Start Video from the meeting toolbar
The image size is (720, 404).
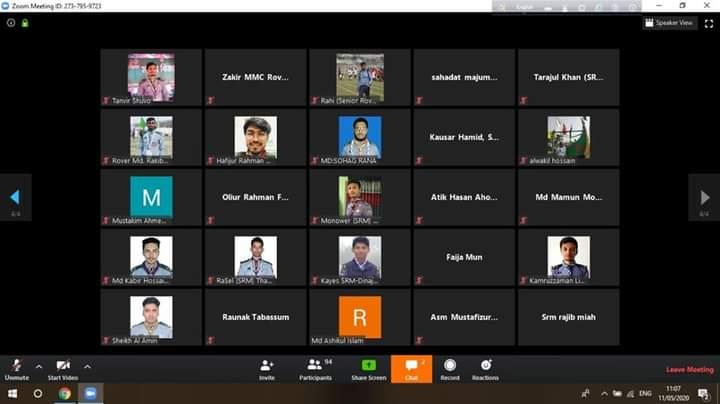coord(62,367)
